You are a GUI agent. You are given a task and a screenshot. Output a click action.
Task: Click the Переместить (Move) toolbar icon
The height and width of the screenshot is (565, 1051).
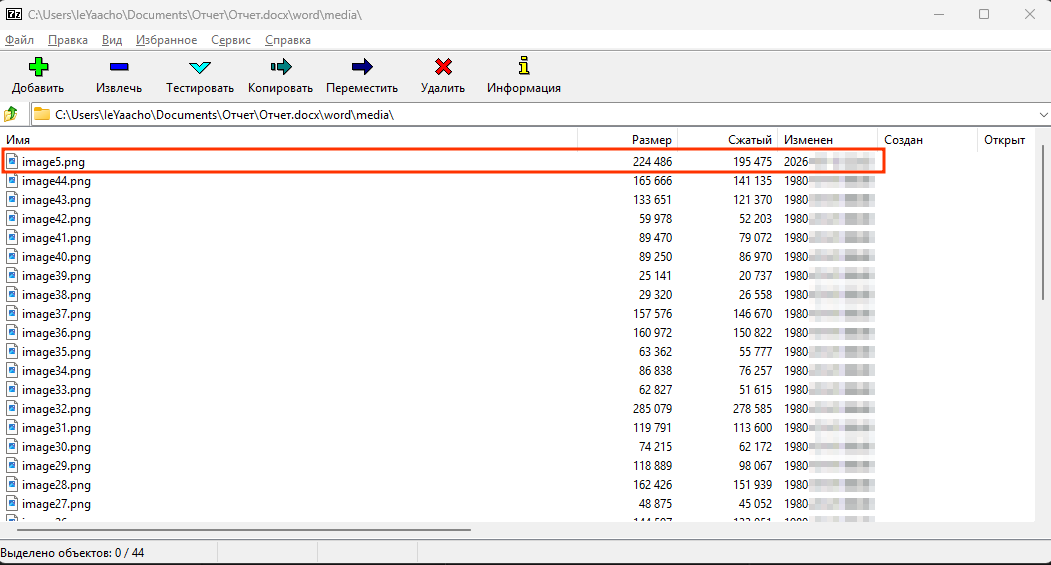[362, 66]
